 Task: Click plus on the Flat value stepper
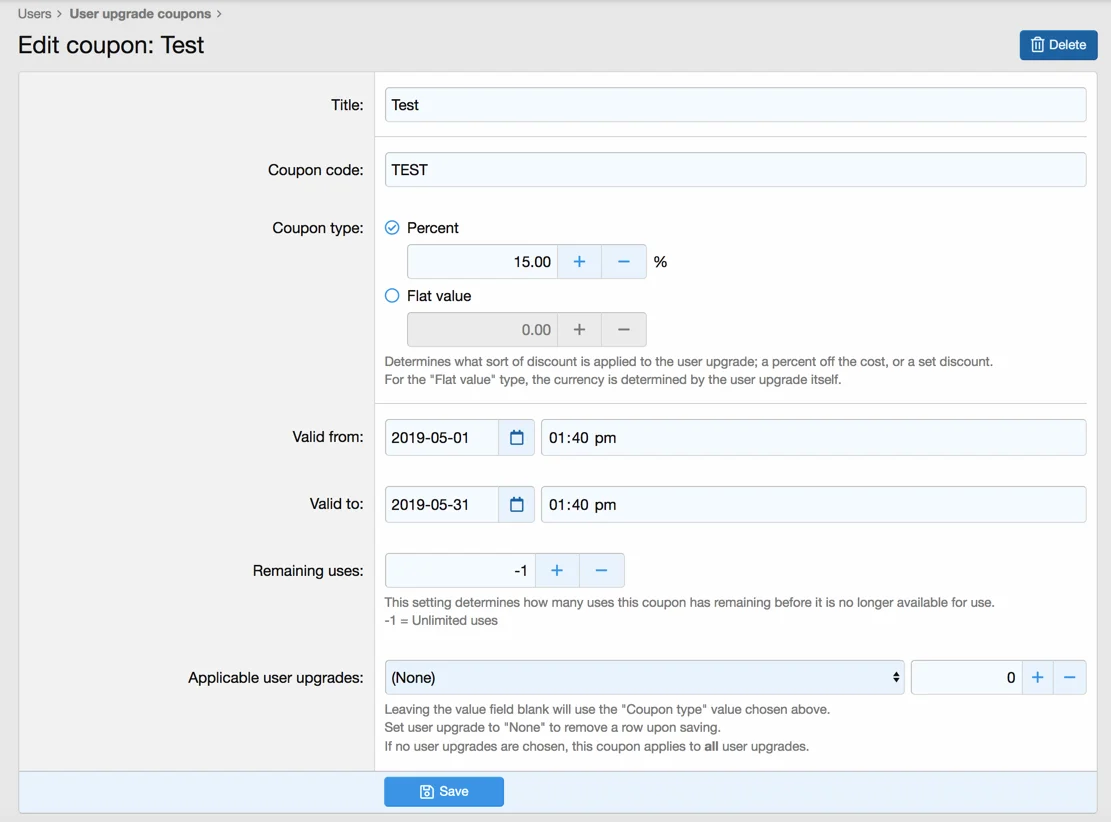click(x=579, y=330)
